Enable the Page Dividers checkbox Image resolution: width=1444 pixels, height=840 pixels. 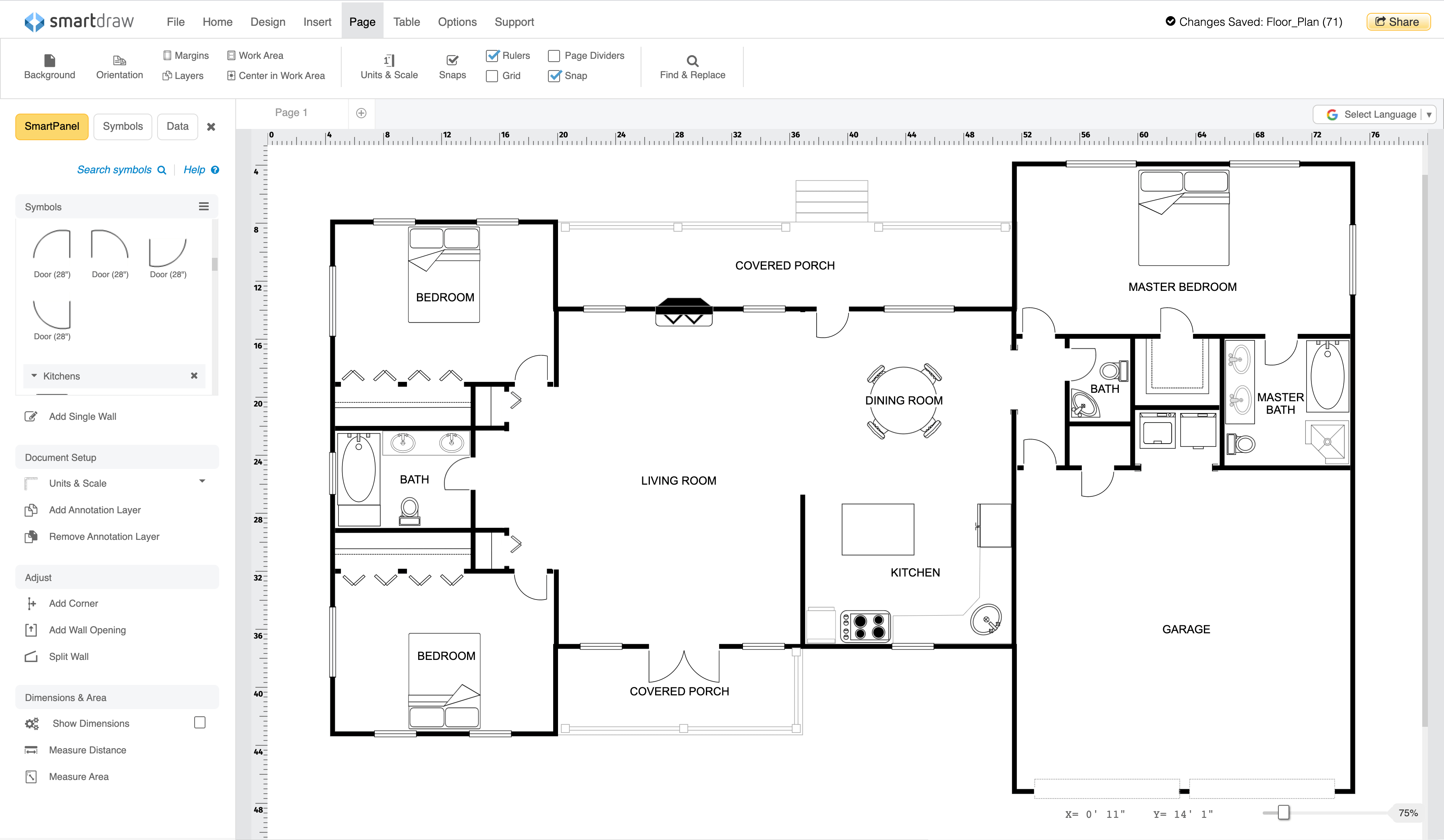point(554,55)
